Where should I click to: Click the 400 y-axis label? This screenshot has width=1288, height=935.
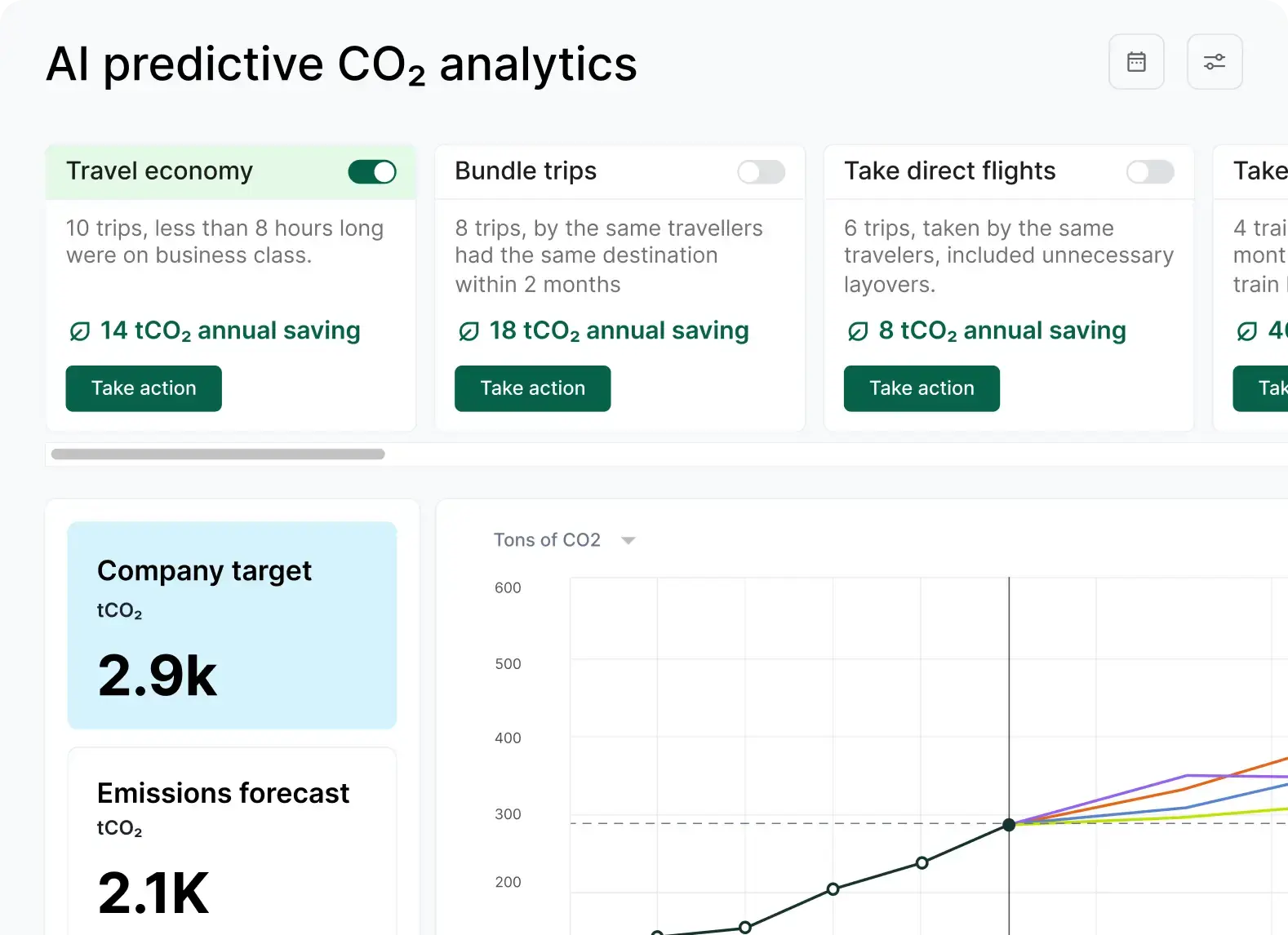click(508, 738)
